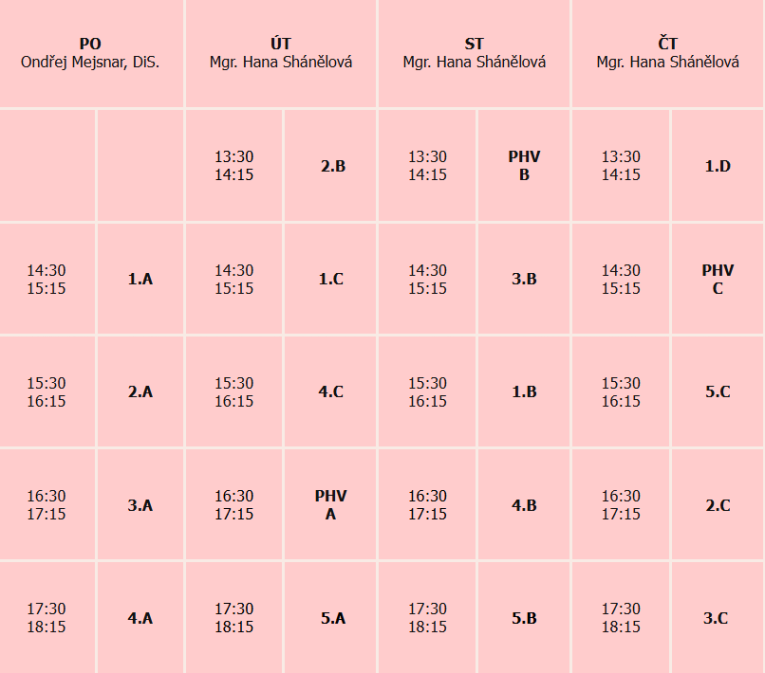Click the 4.A class cell
Screen dimensions: 765x673
point(140,618)
